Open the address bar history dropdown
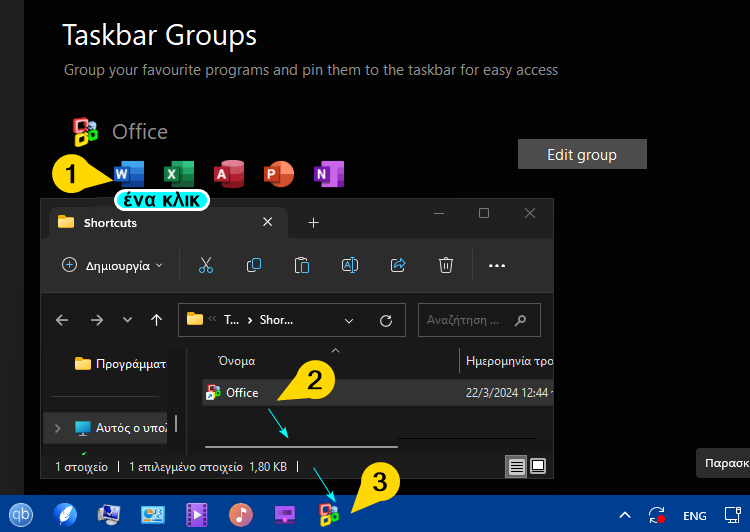 click(x=349, y=321)
